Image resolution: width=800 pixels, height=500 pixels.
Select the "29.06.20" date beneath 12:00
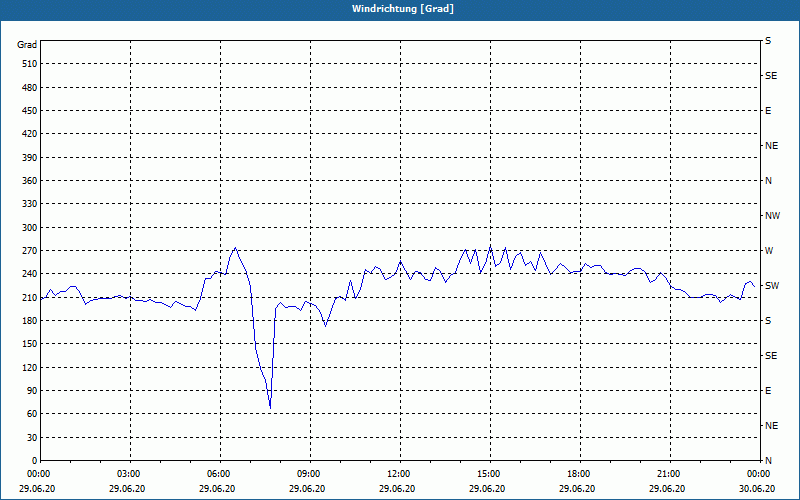pos(397,489)
